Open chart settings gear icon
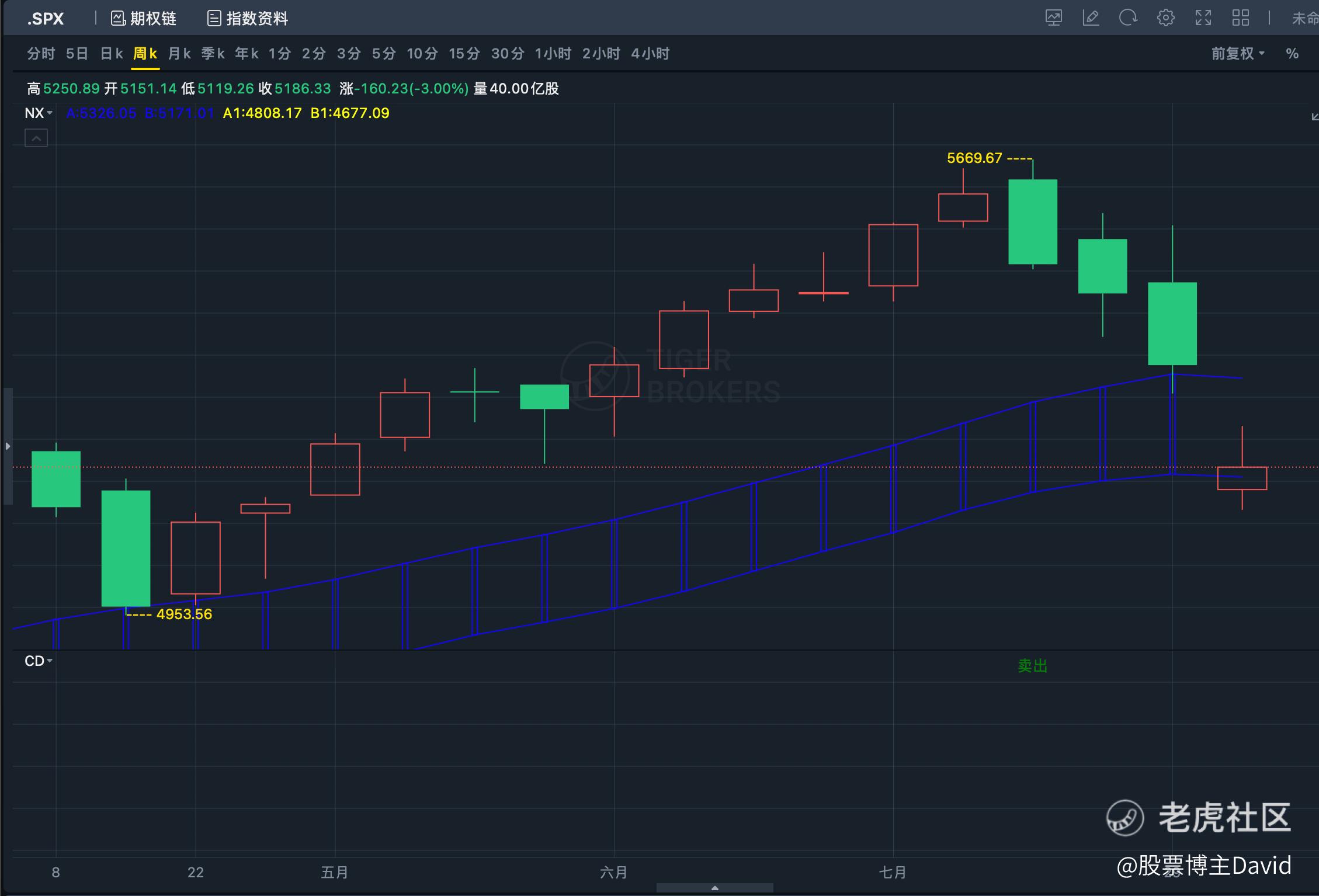1319x896 pixels. coord(1165,18)
